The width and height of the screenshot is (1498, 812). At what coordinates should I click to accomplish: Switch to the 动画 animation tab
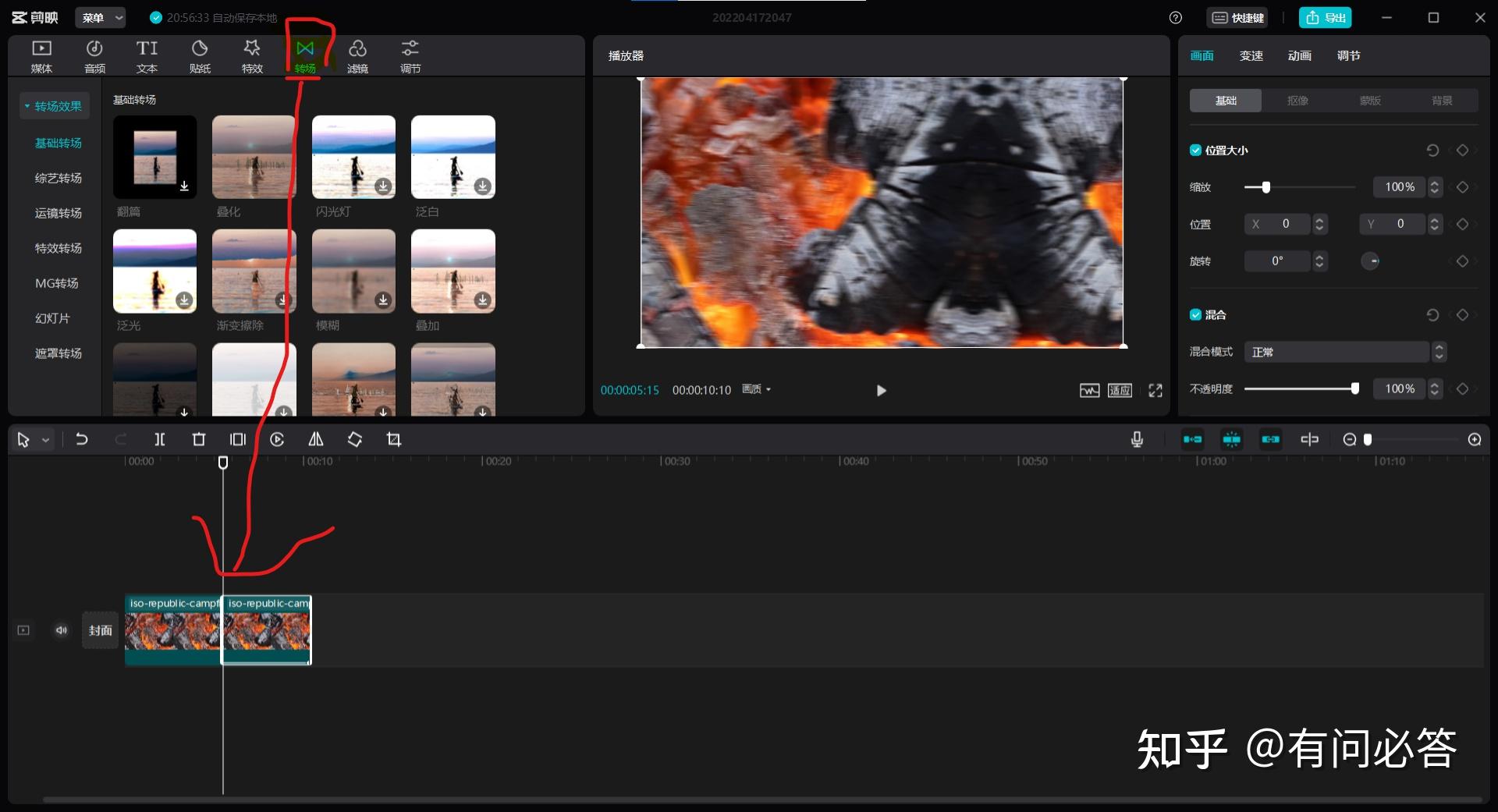[1299, 55]
